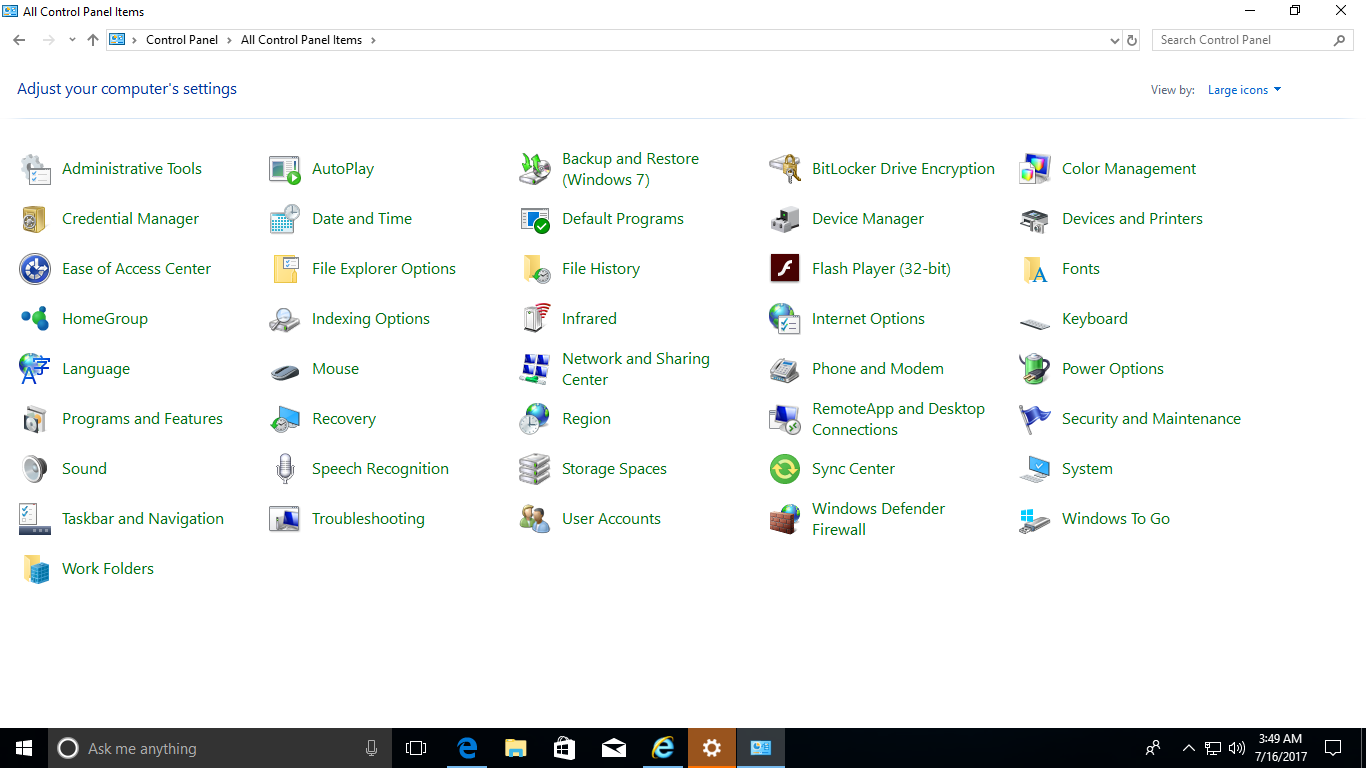
Task: Refresh the Control Panel view
Action: pos(1132,40)
